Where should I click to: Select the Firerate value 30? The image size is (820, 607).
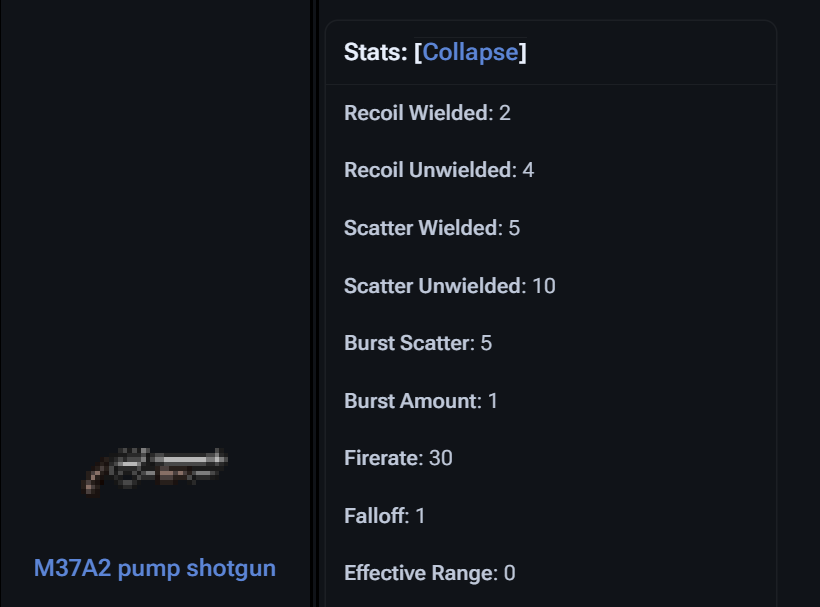pyautogui.click(x=441, y=459)
